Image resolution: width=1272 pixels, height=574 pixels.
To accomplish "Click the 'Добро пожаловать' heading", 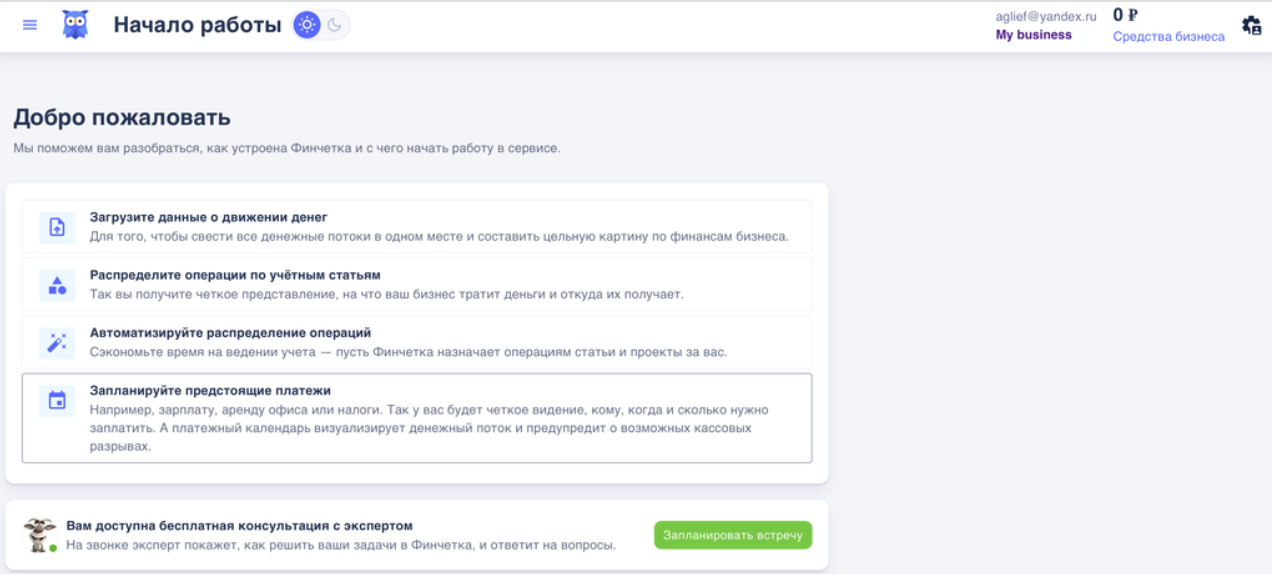I will 122,117.
